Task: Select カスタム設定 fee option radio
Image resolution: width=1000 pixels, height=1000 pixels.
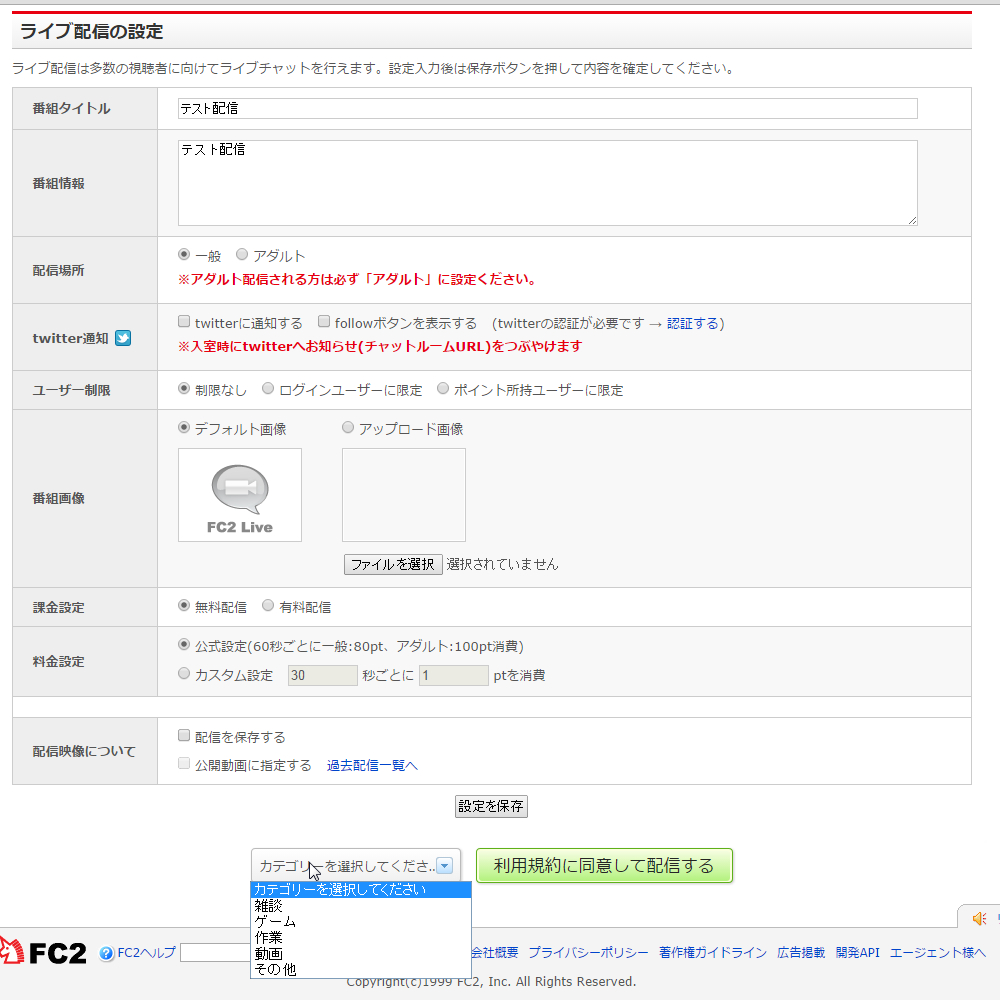Action: (184, 673)
